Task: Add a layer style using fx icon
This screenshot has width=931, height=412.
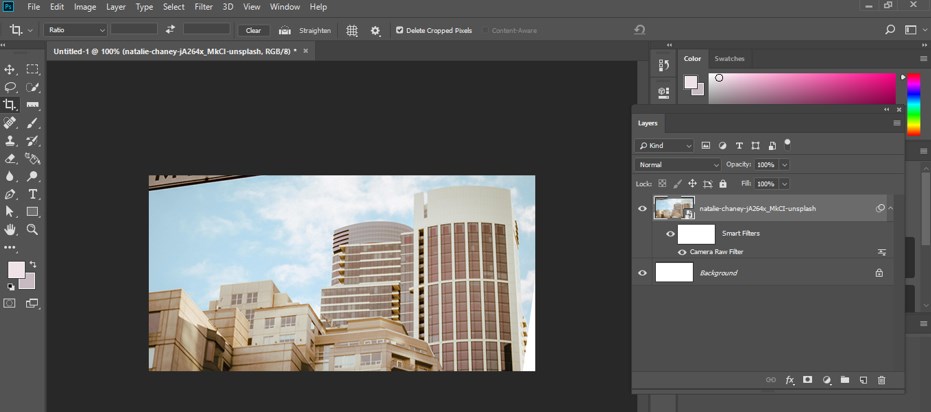Action: [789, 380]
